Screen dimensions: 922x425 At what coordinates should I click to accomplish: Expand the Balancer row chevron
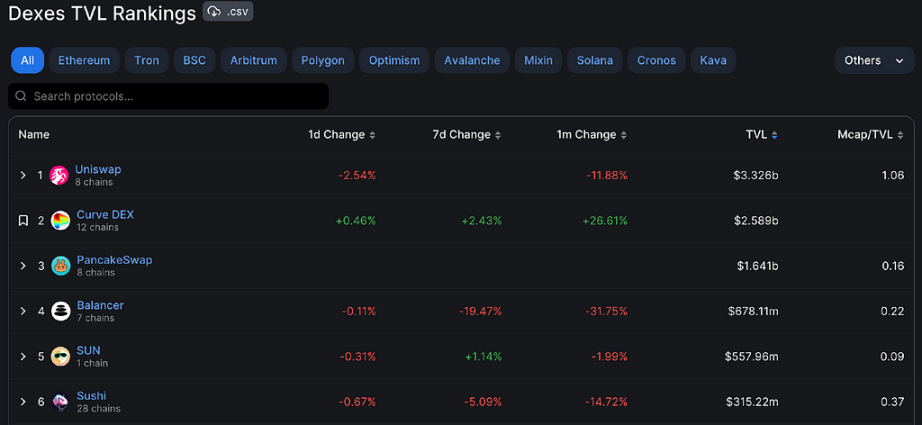click(23, 311)
